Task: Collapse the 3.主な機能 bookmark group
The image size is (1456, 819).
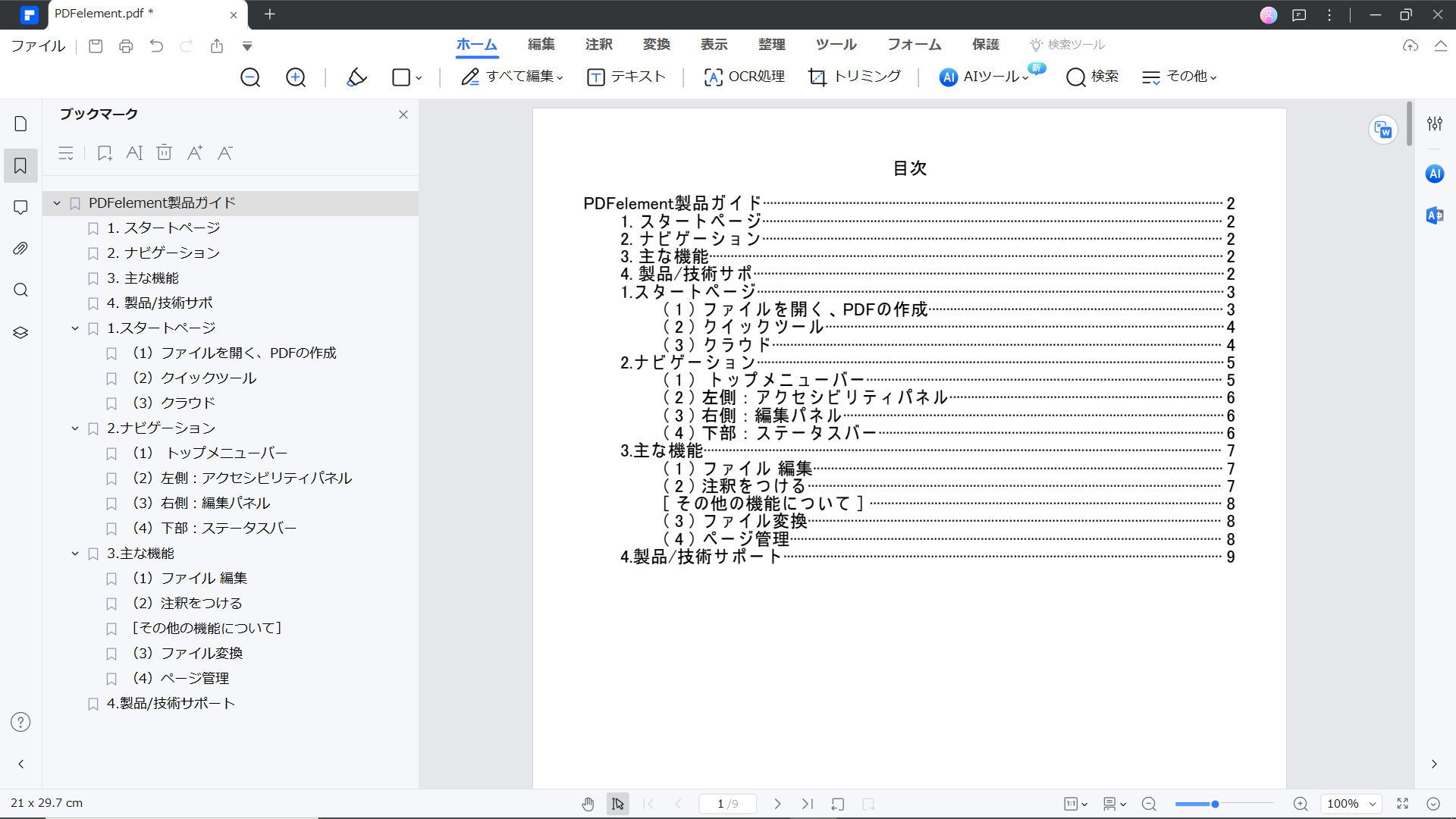Action: pos(75,553)
